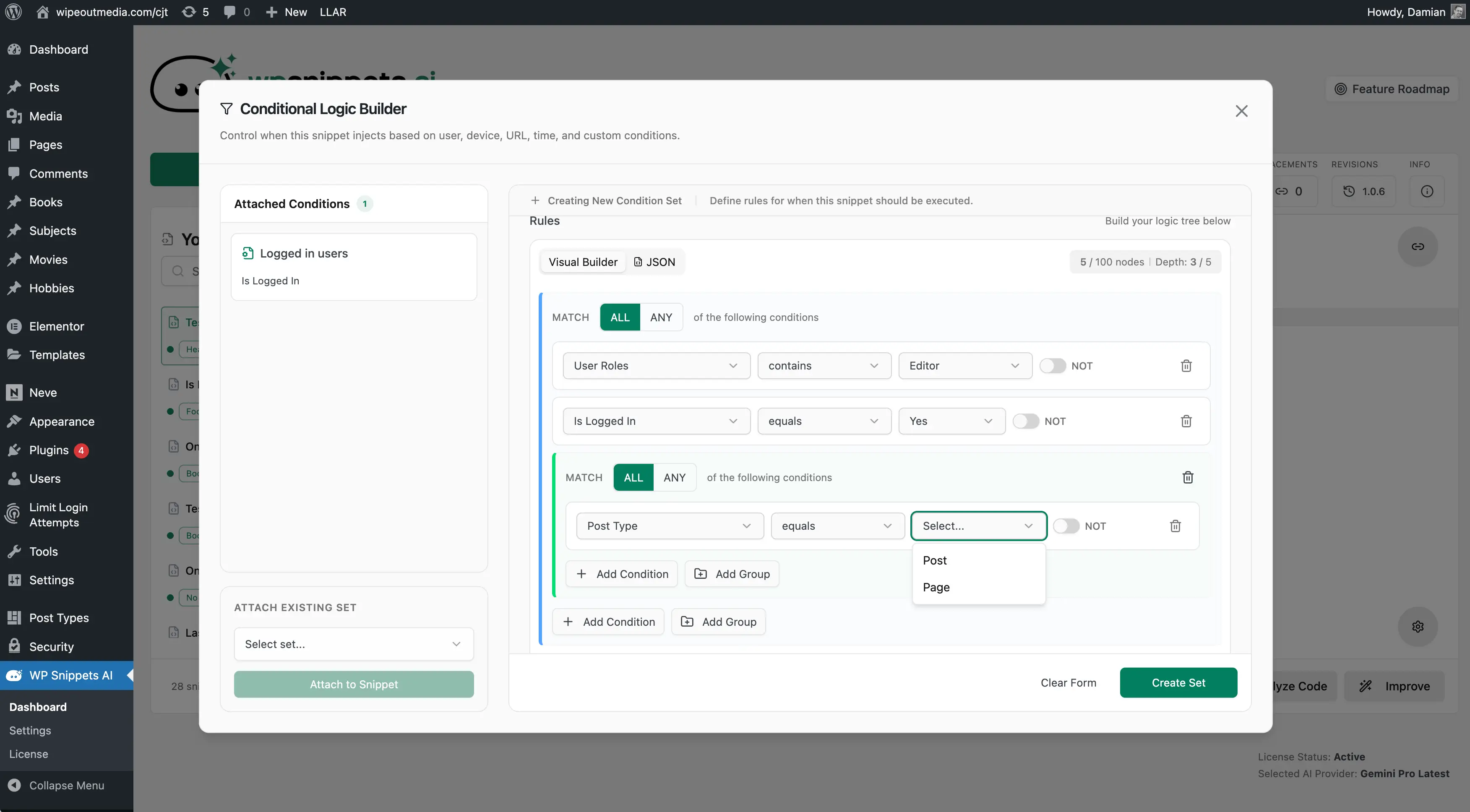
Task: Open Media in the sidebar
Action: tap(45, 117)
